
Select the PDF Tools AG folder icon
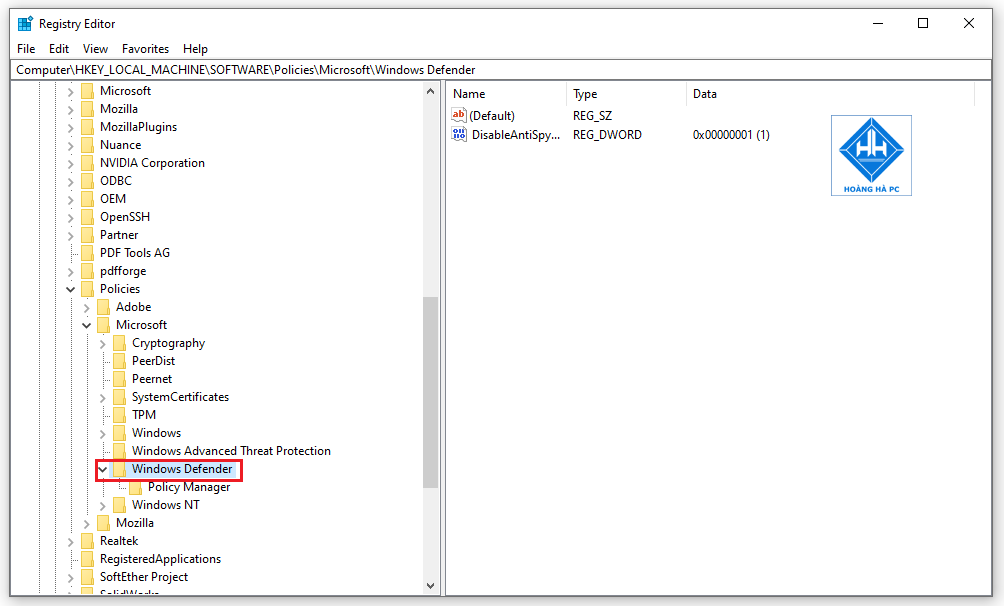tap(88, 253)
